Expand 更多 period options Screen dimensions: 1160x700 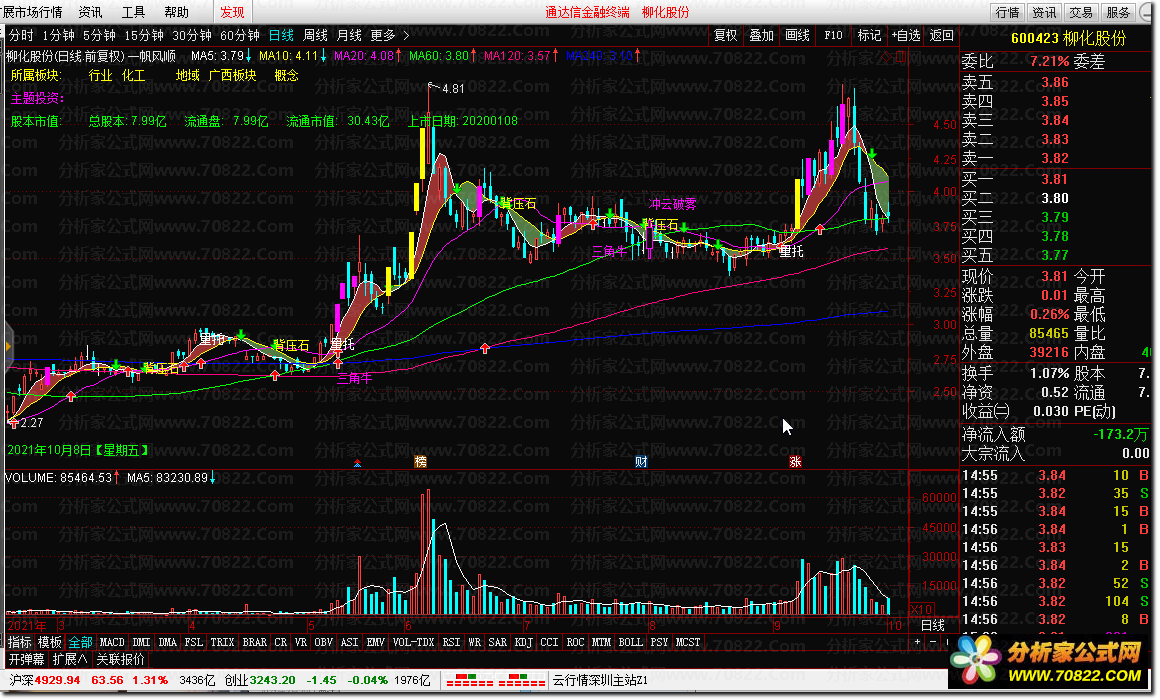click(390, 35)
